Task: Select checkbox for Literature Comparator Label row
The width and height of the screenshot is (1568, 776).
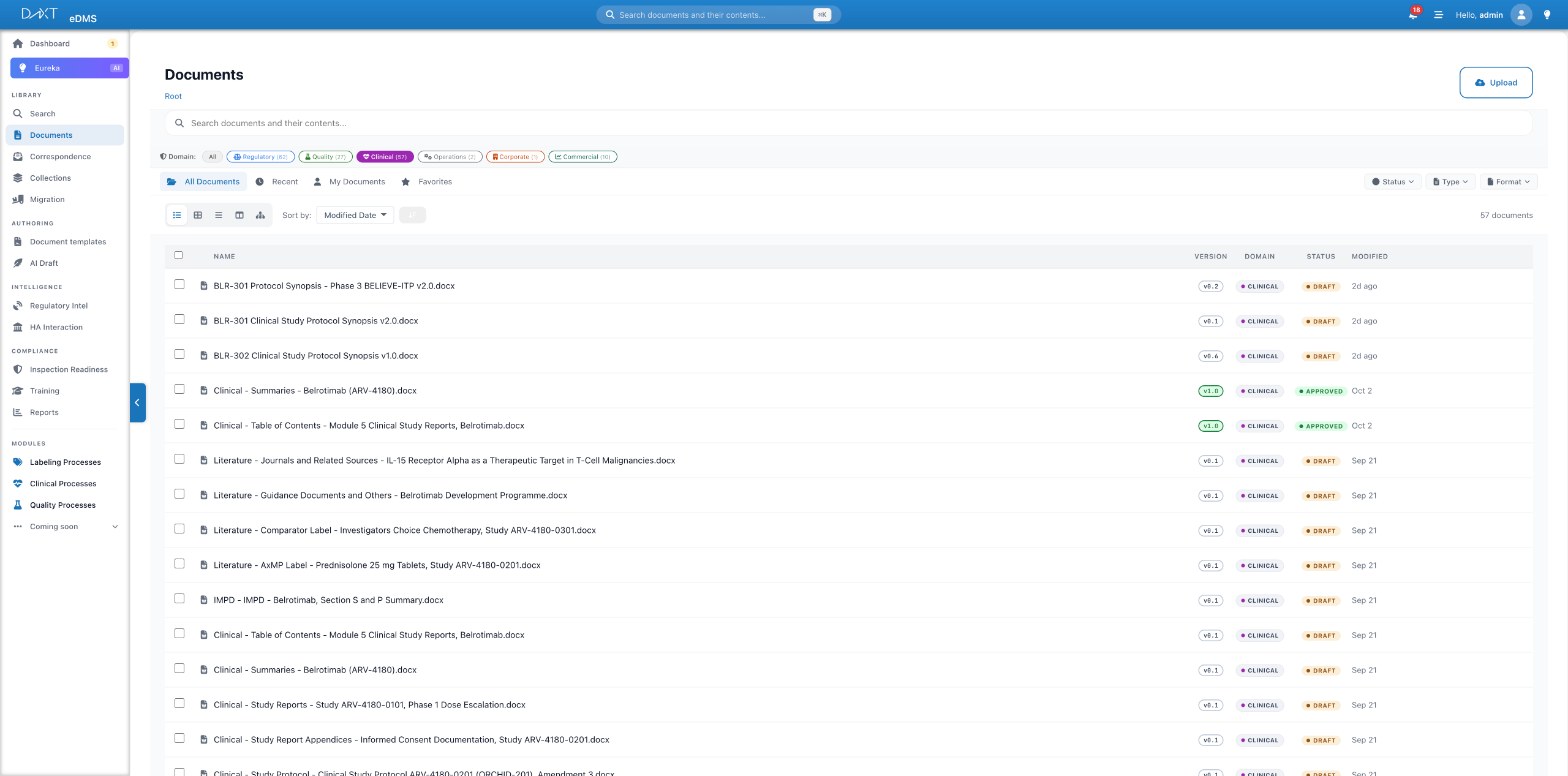Action: click(180, 529)
